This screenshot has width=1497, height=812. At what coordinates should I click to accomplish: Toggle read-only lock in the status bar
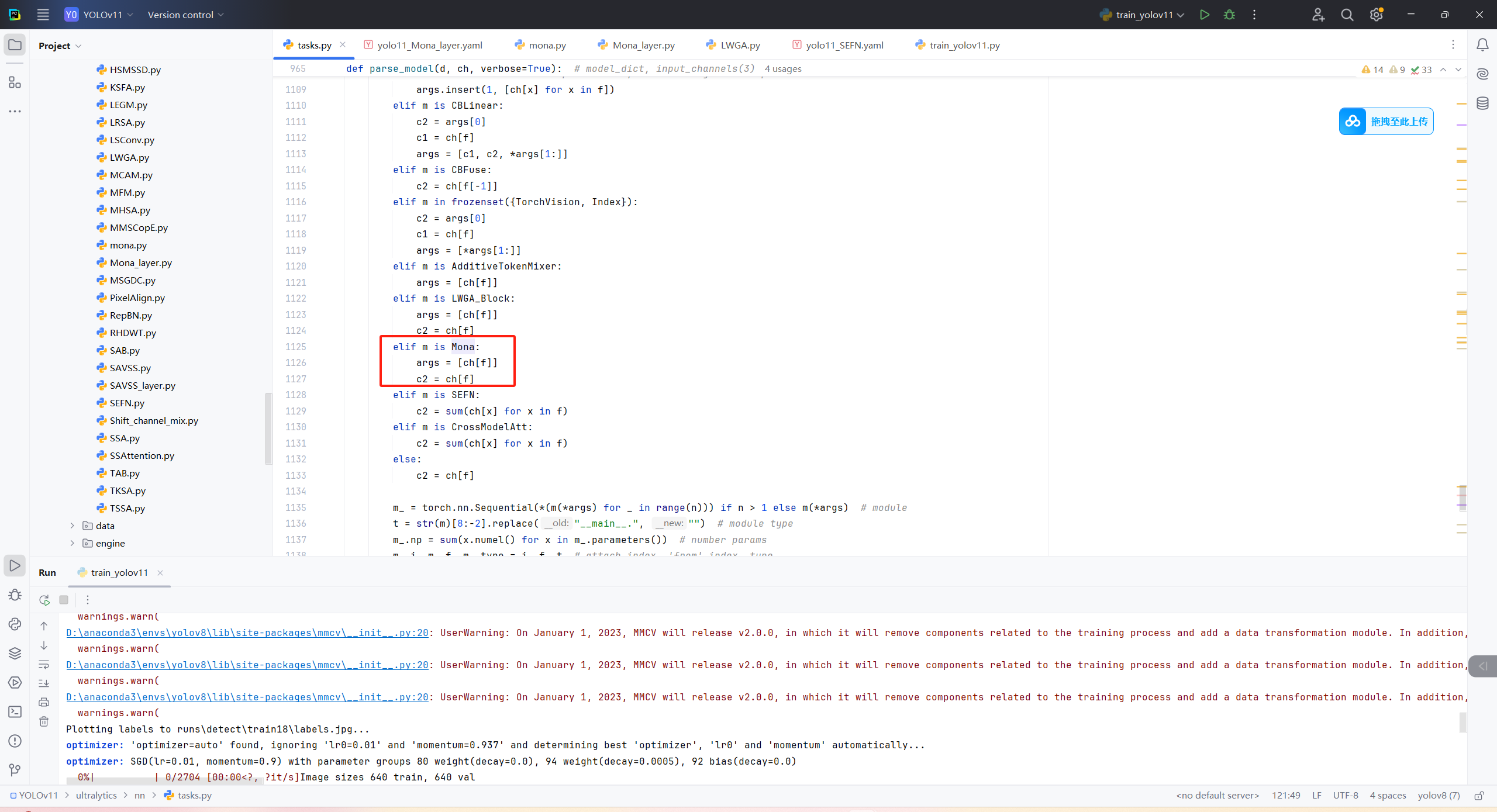(x=1479, y=796)
